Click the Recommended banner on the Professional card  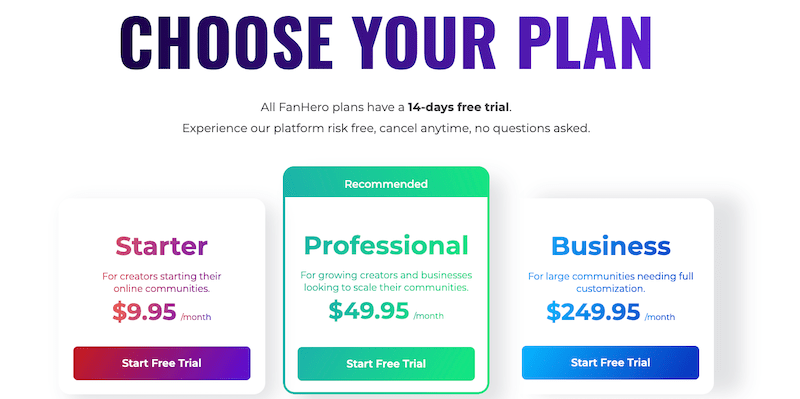pos(386,184)
